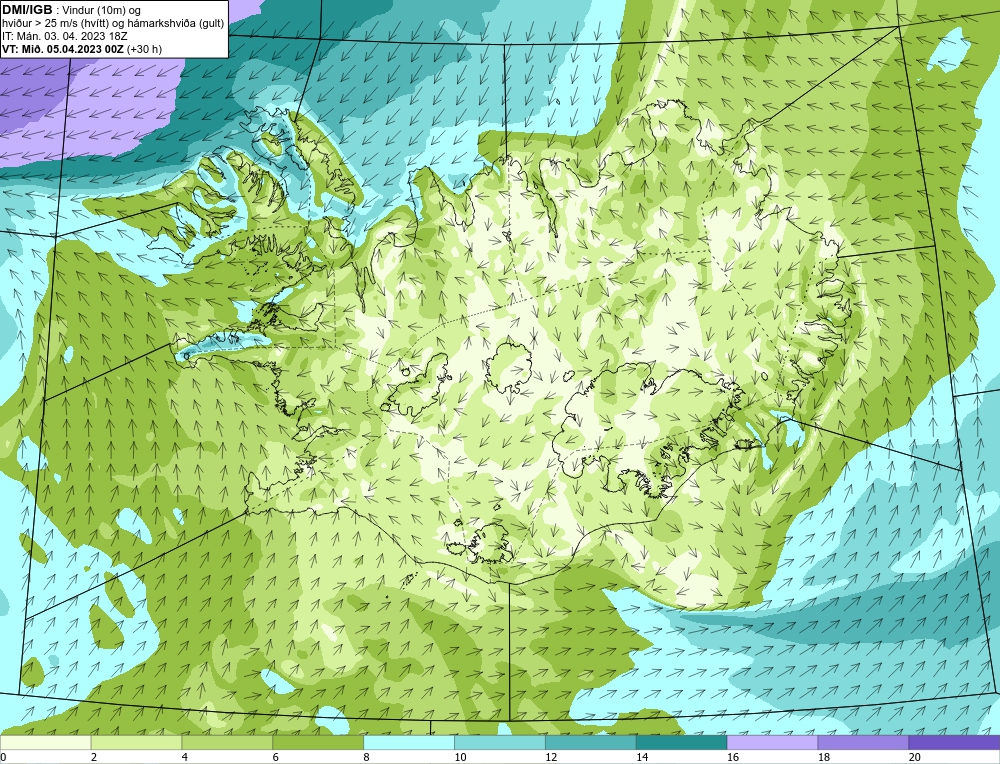Select the 2–4 m/s light green legend swatch
Screen dimensions: 1000x764
pyautogui.click(x=136, y=743)
